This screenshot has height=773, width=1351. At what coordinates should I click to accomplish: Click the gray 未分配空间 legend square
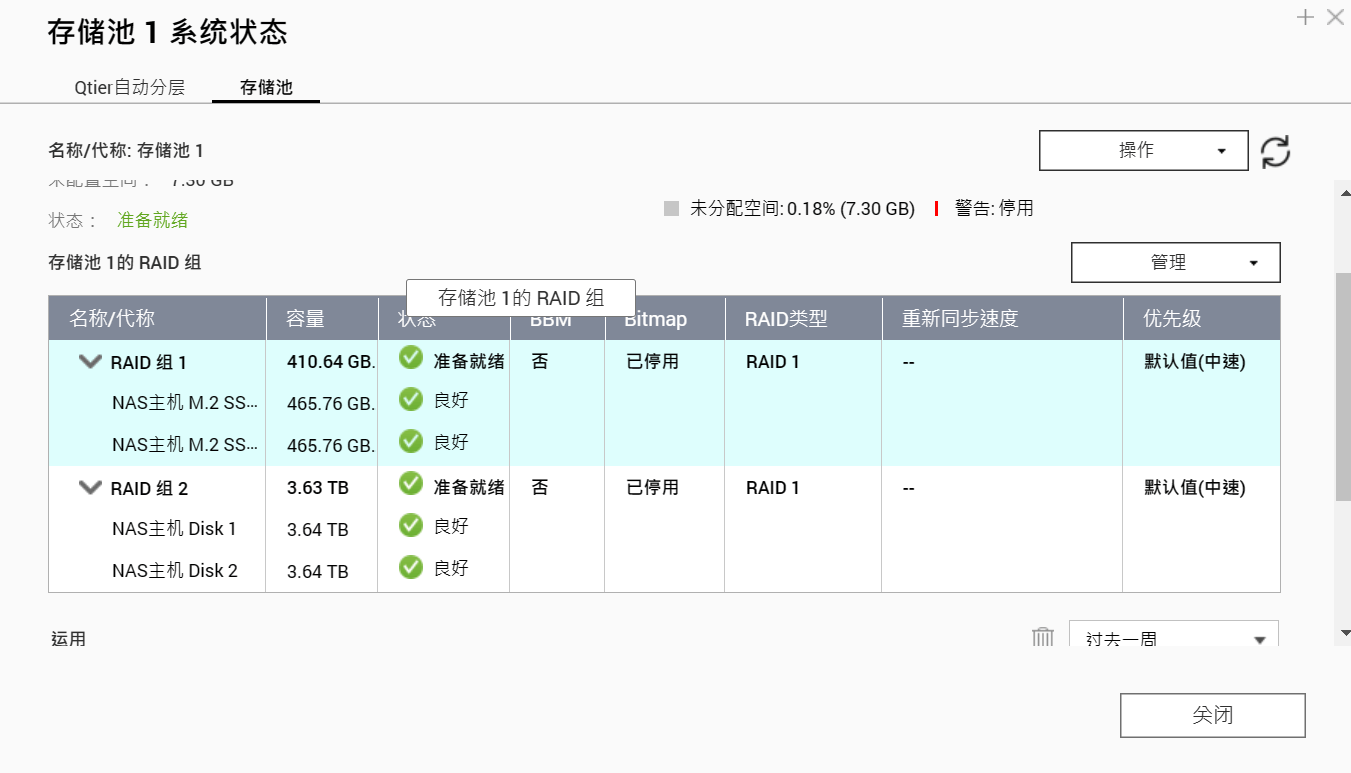(x=671, y=209)
